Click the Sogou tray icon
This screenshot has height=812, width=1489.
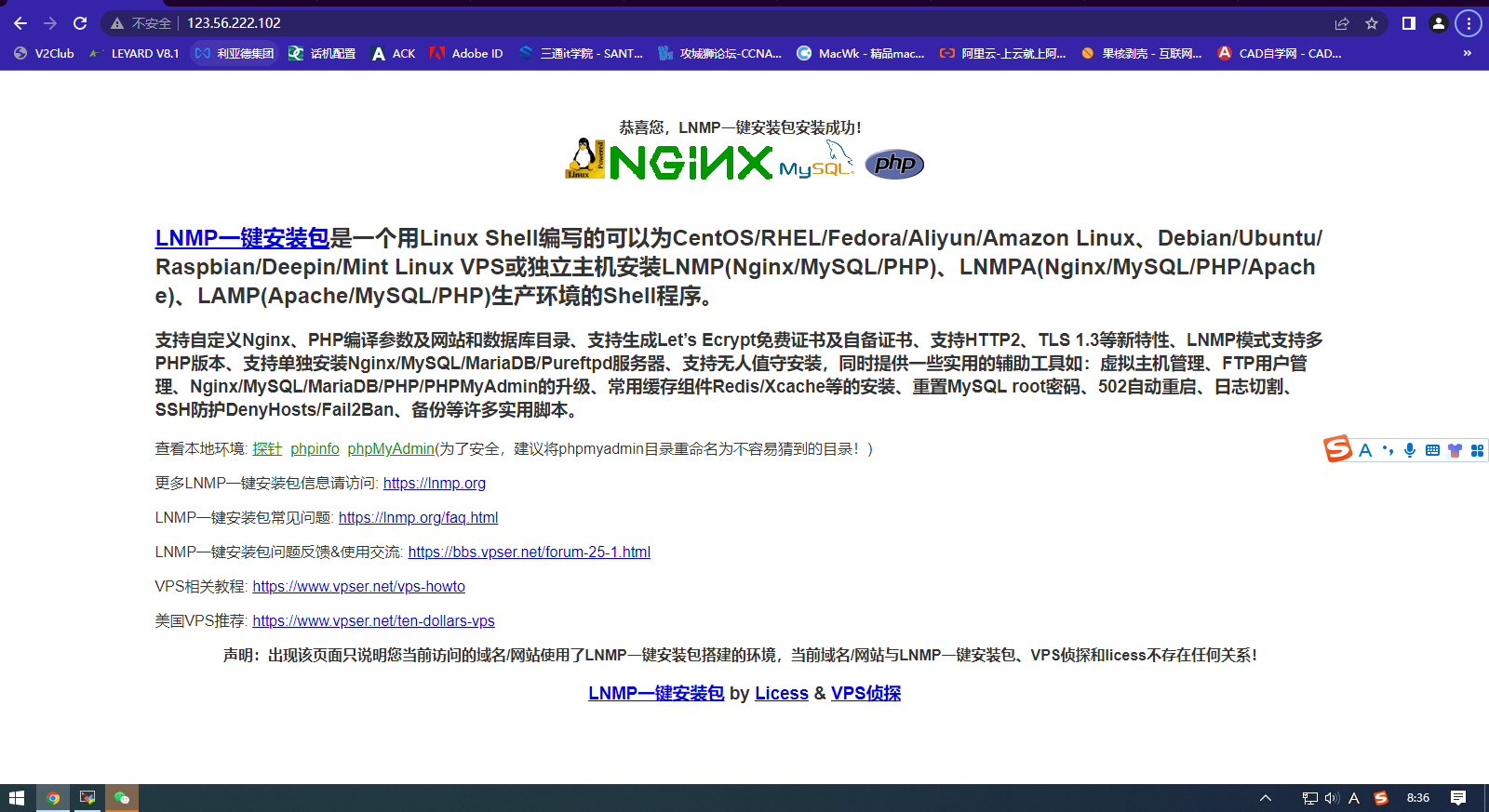click(1381, 798)
